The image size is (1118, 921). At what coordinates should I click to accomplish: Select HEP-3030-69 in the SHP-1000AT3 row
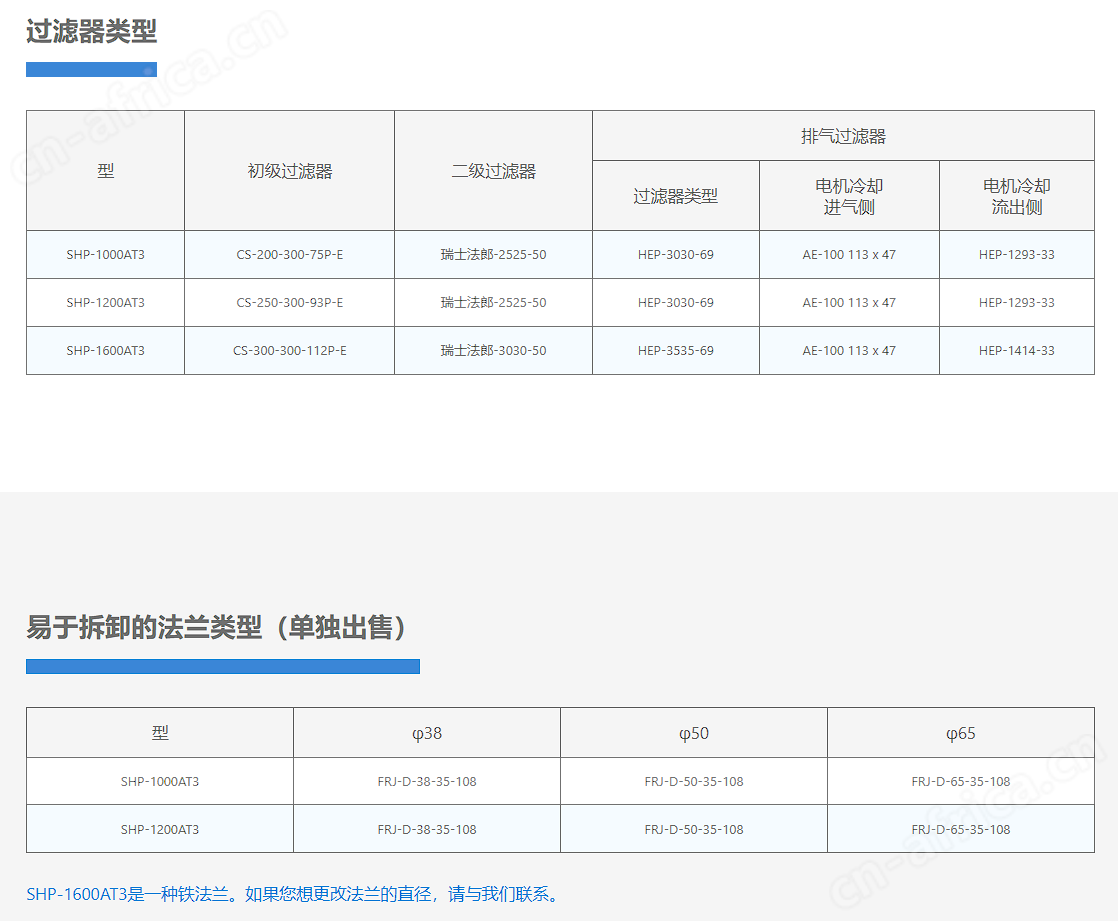coord(676,254)
